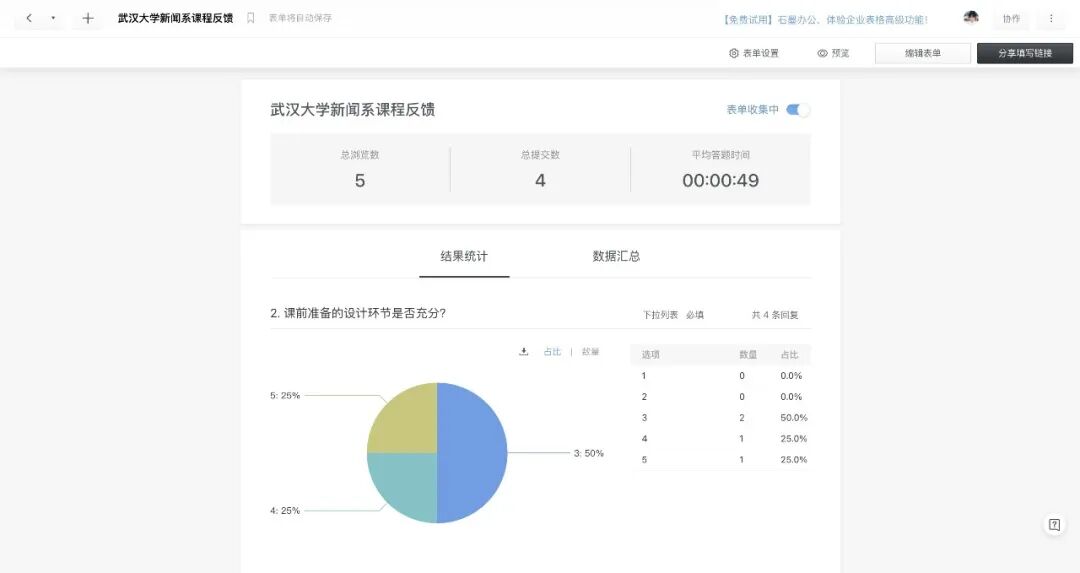Click the 占比 column header in table
The image size is (1080, 573).
click(789, 355)
